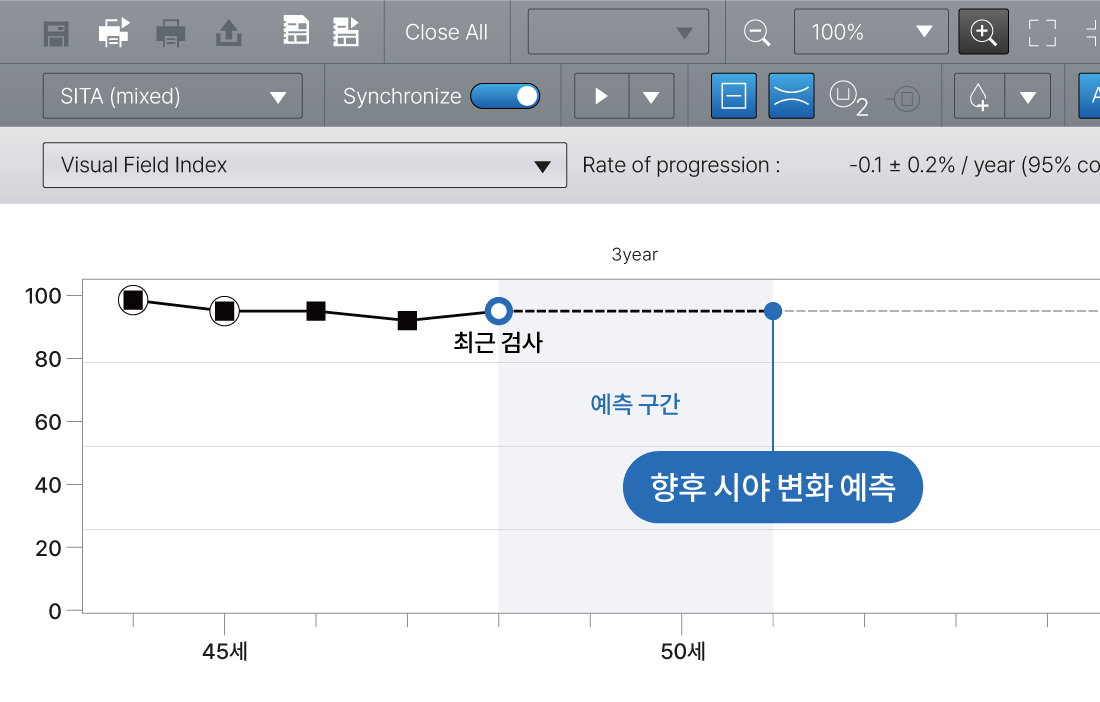
Task: Open the SITA (mixed) dropdown
Action: pyautogui.click(x=173, y=96)
